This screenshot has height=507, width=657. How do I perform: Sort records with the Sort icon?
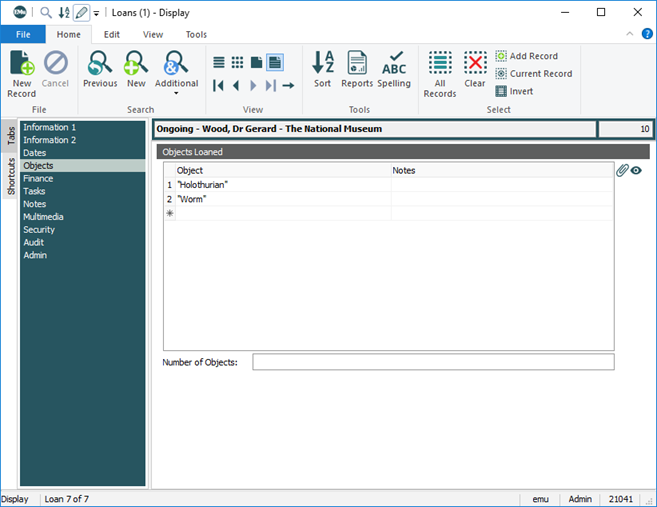click(323, 71)
